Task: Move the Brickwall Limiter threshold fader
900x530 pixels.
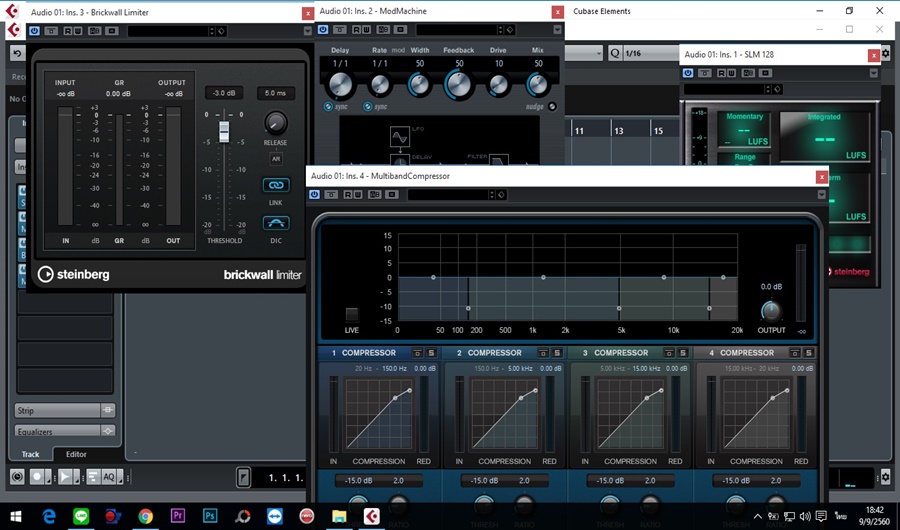Action: [224, 131]
